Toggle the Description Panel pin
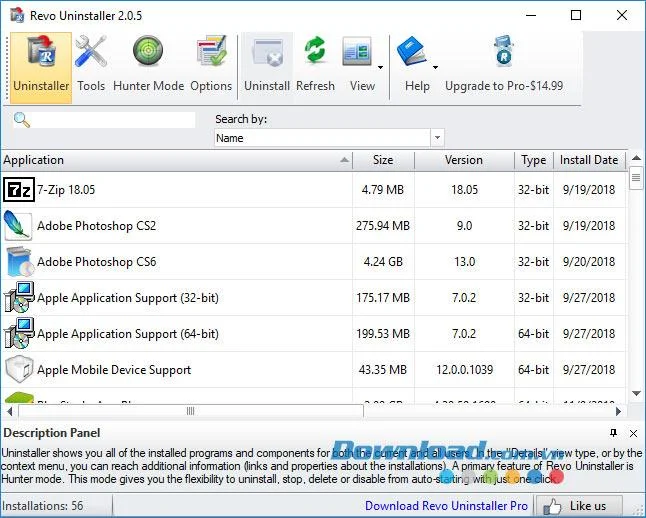The image size is (646, 518). 613,433
